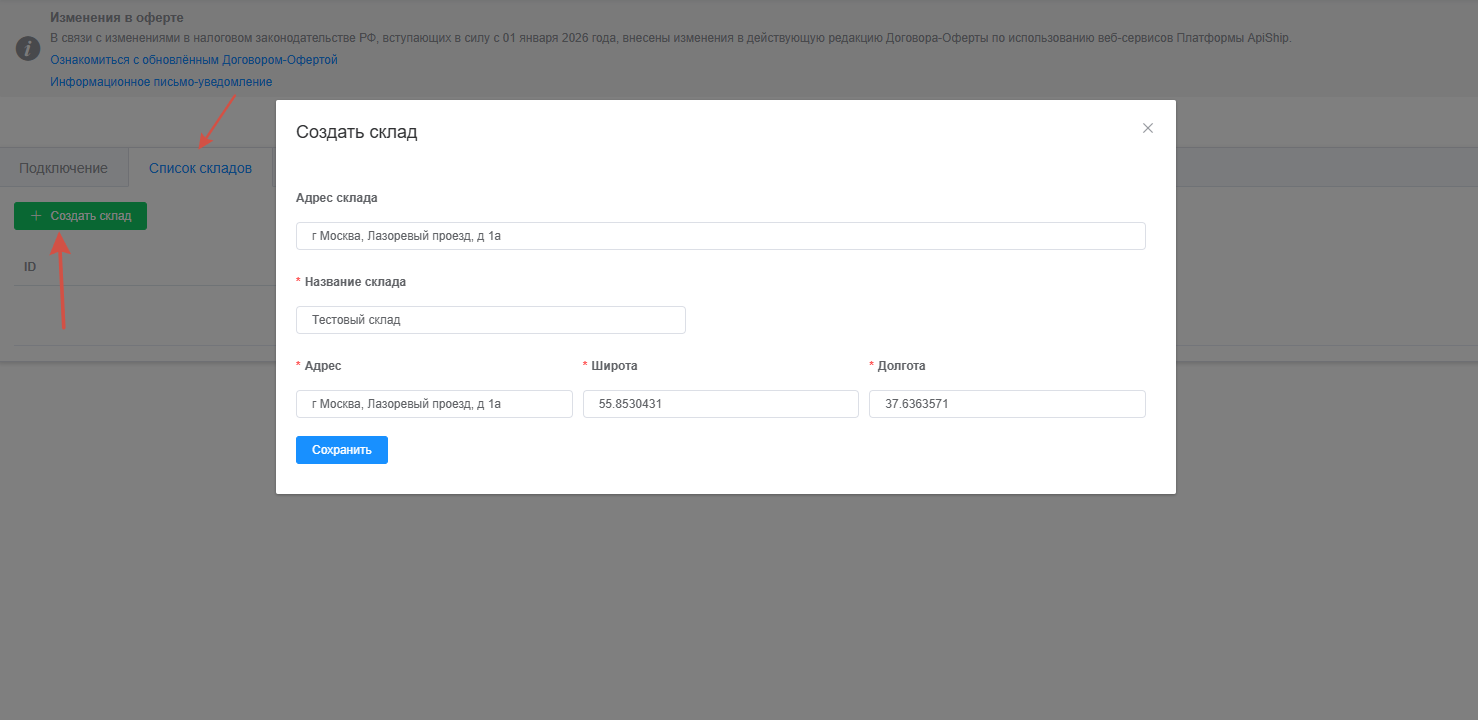The image size is (1478, 720).
Task: Click the Адрес склада label text
Action: coord(337,198)
